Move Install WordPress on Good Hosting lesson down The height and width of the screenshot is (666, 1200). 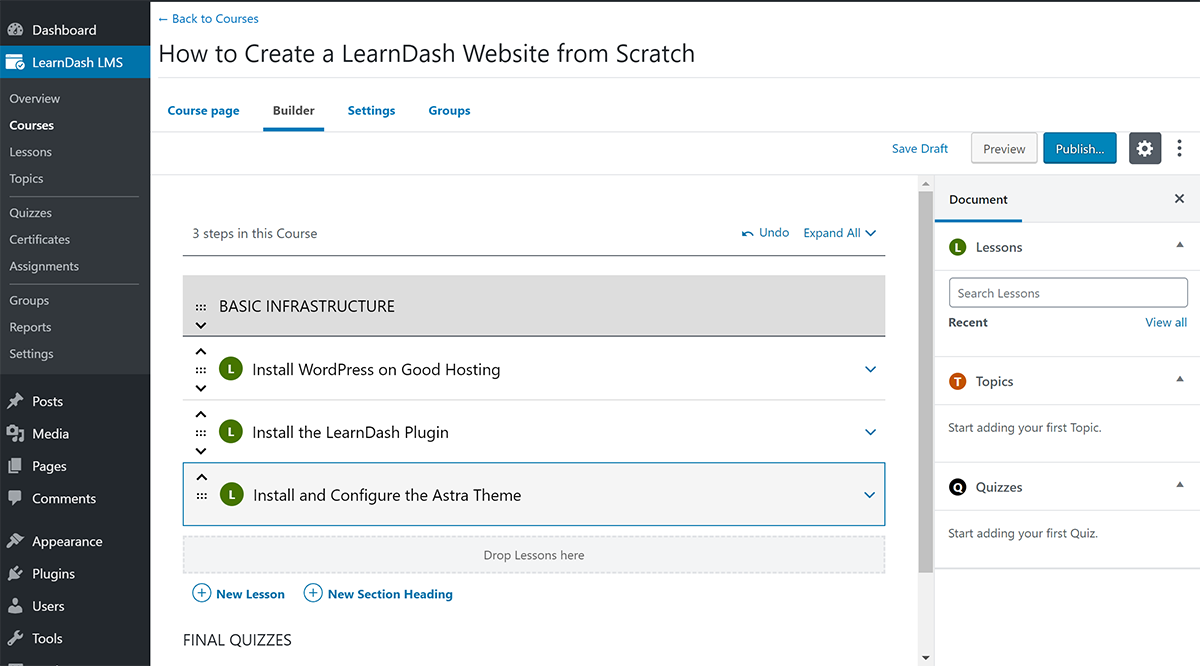pos(201,388)
